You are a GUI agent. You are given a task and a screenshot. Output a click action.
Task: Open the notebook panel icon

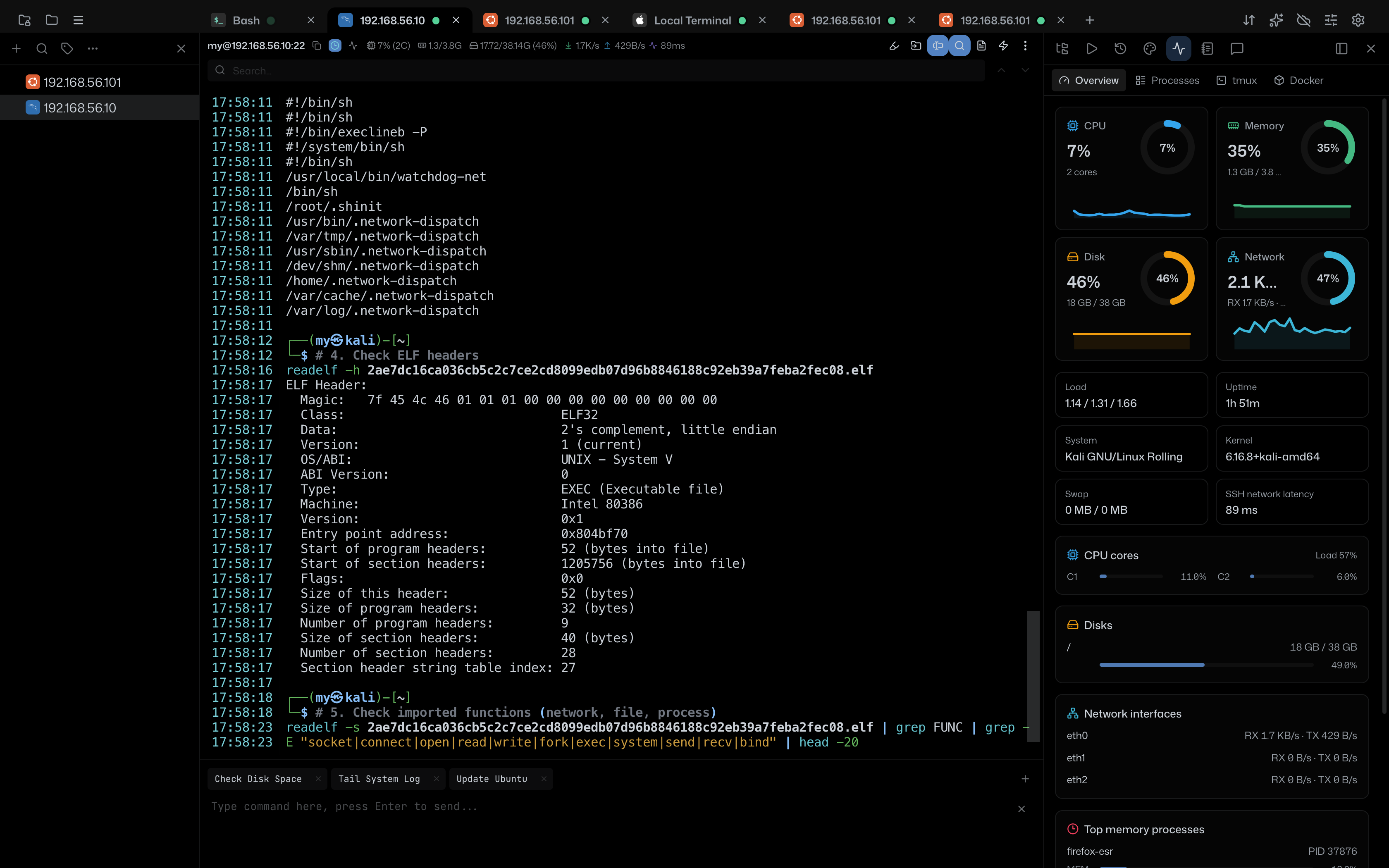tap(1207, 49)
